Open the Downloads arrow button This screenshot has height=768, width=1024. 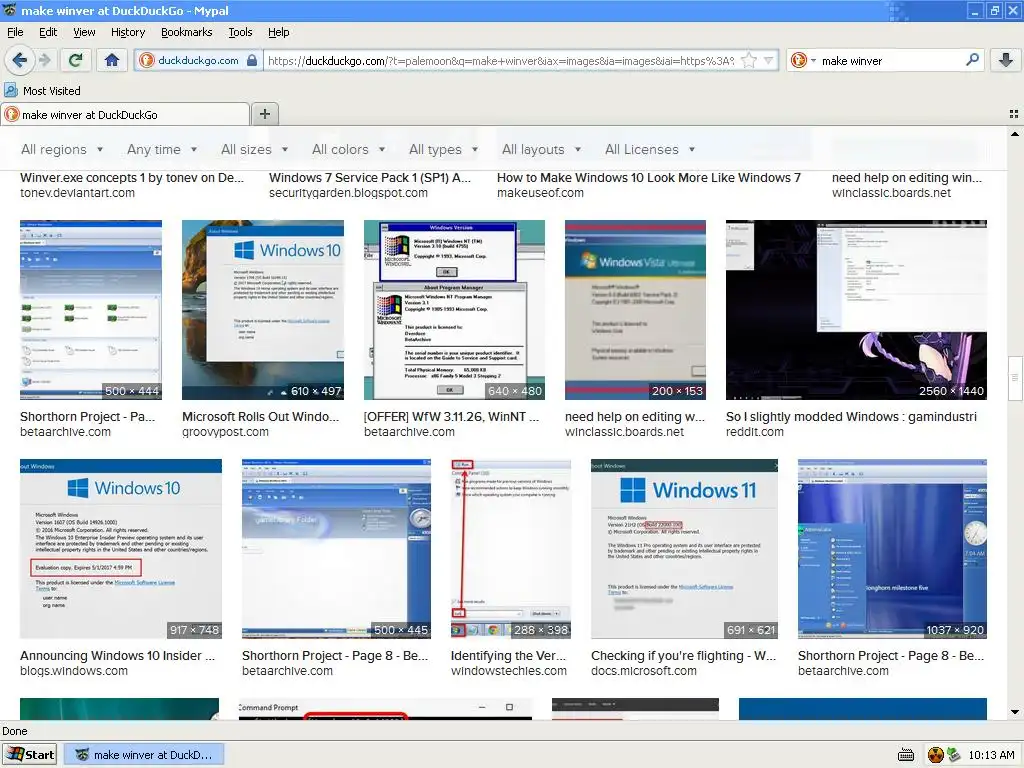[1006, 60]
